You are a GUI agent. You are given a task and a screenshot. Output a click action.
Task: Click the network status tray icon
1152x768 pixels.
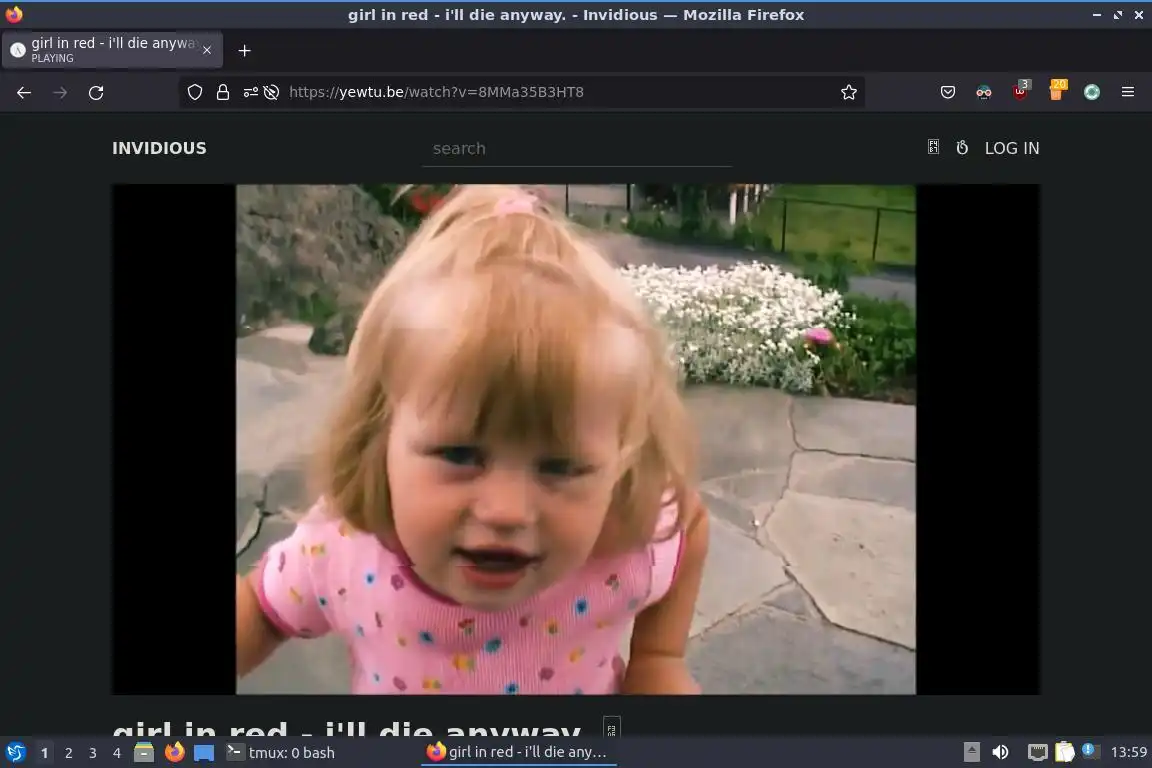(x=1037, y=752)
